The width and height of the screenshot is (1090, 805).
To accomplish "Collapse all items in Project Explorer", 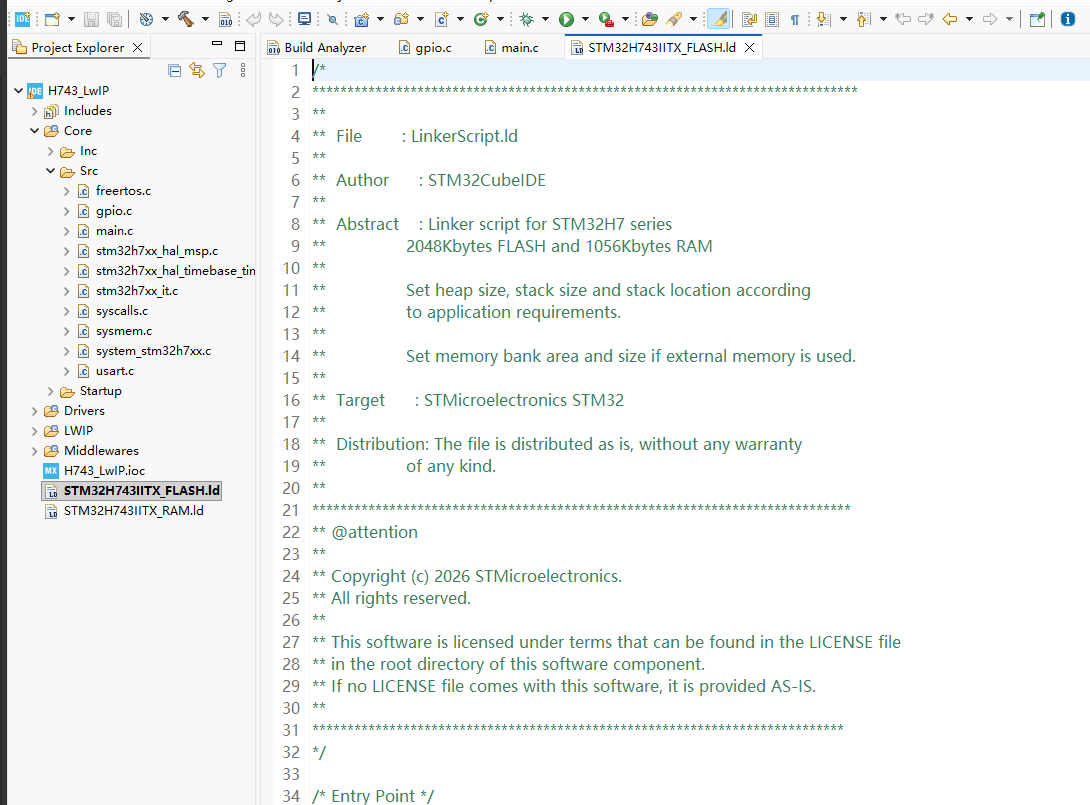I will [175, 70].
